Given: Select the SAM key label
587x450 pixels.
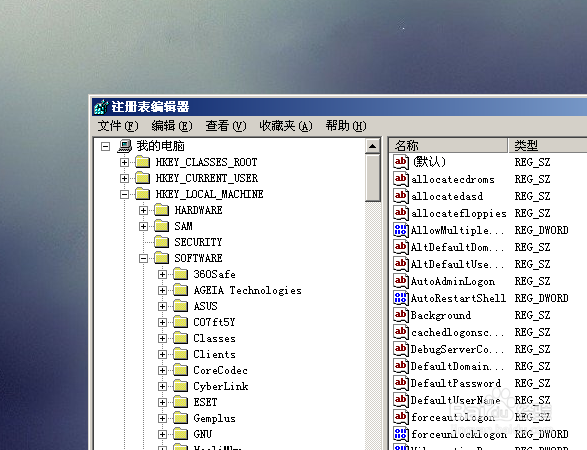Looking at the screenshot, I should [183, 226].
